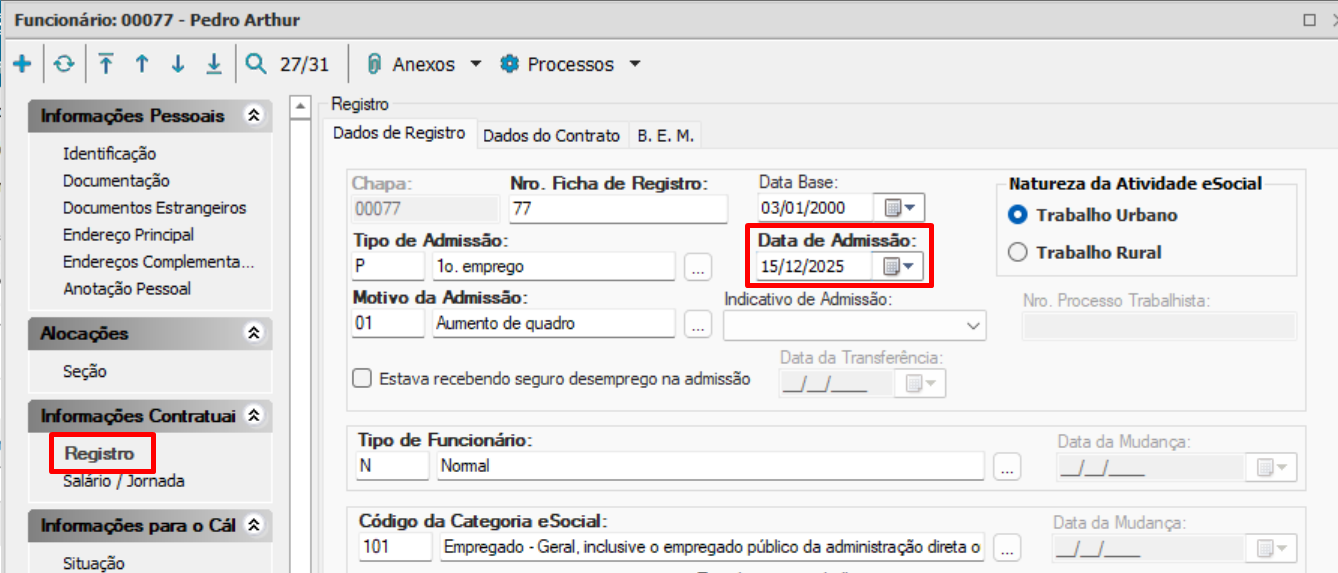The width and height of the screenshot is (1338, 573).
Task: Select Trabalho Urbano radio option
Action: 1018,215
